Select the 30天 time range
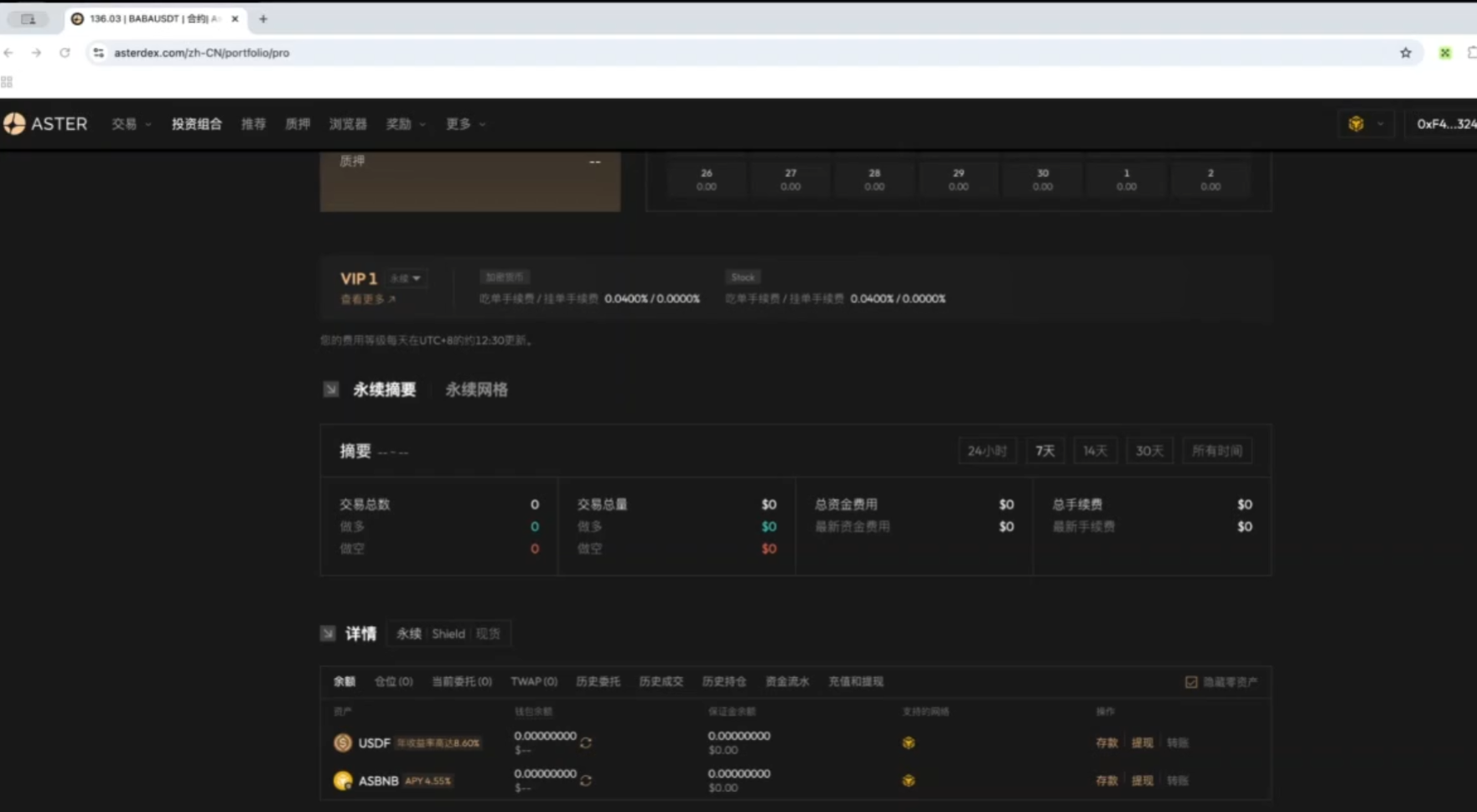 pos(1148,451)
